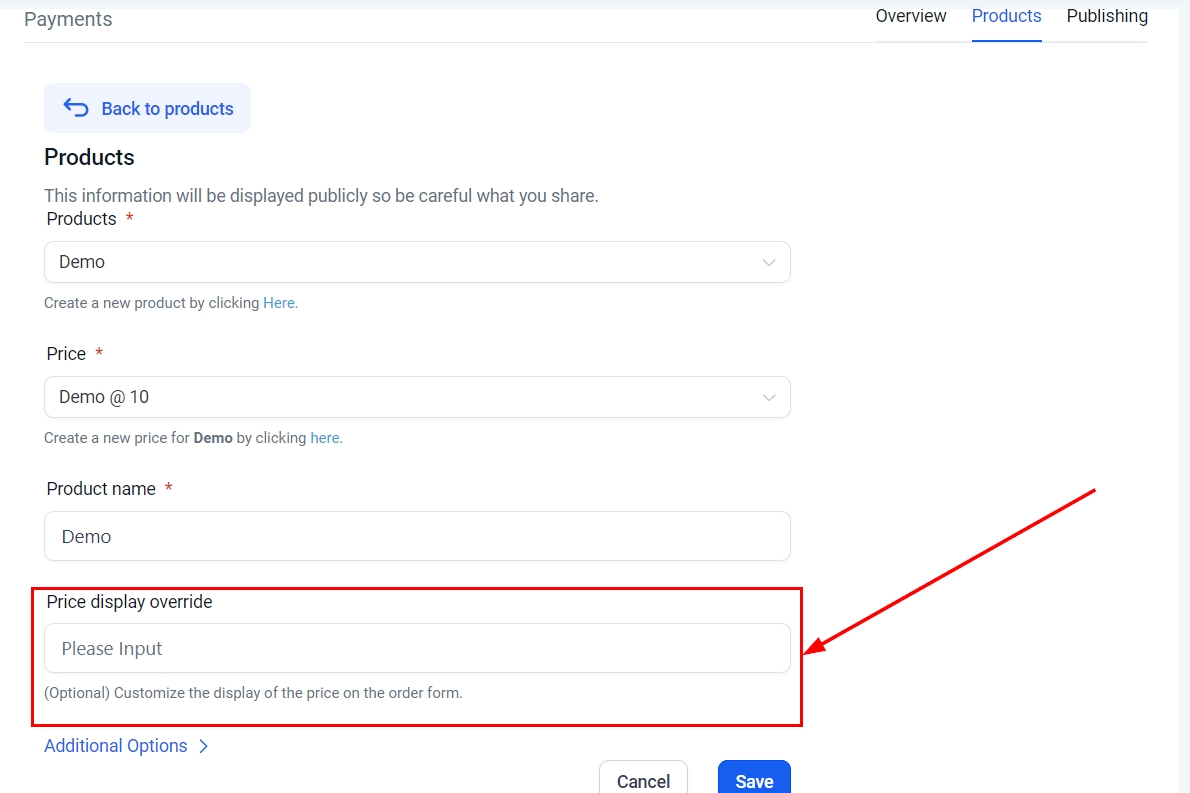The height and width of the screenshot is (793, 1190).
Task: Expand the Additional Options section
Action: pyautogui.click(x=116, y=746)
